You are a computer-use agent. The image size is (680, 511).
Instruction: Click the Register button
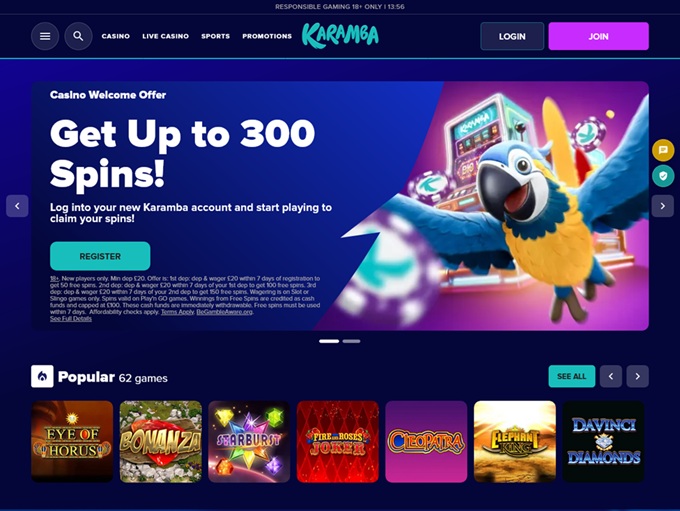tap(100, 256)
